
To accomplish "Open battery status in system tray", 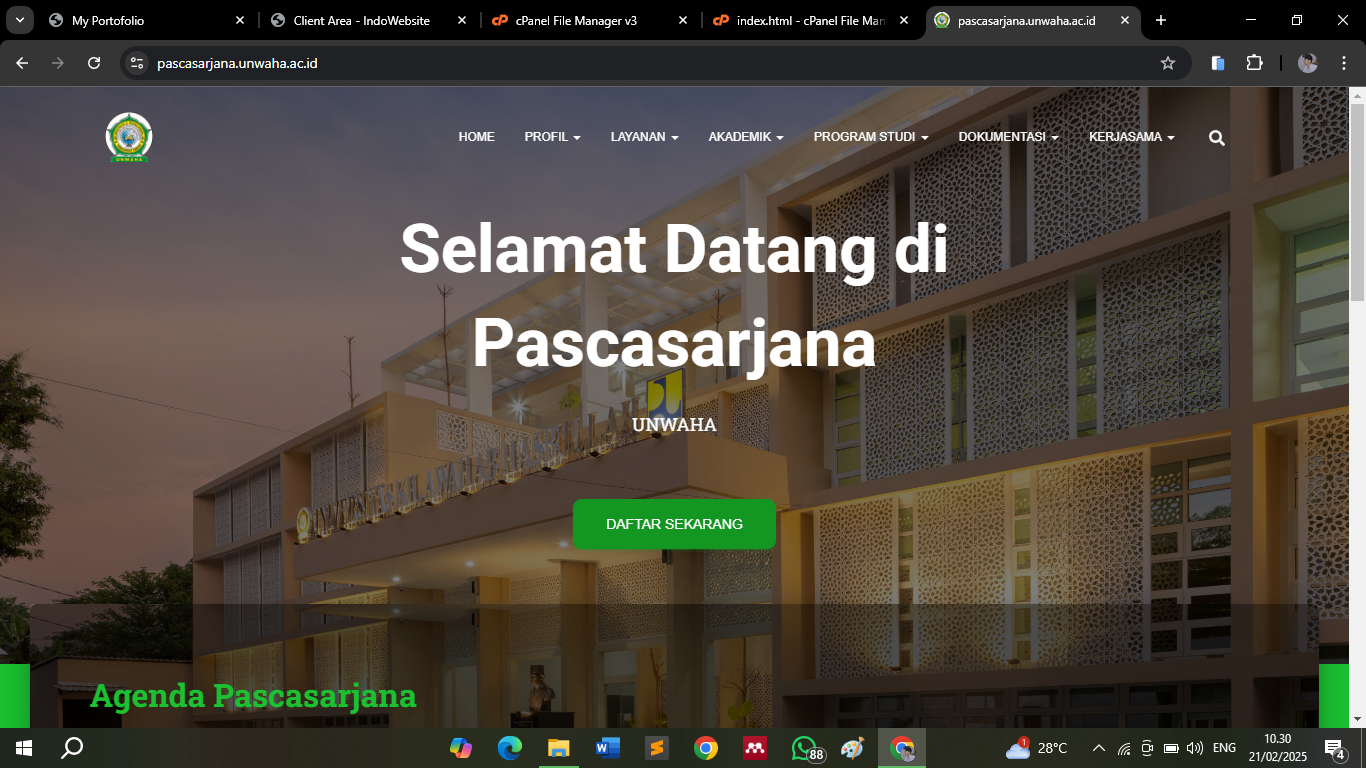I will tap(1171, 748).
